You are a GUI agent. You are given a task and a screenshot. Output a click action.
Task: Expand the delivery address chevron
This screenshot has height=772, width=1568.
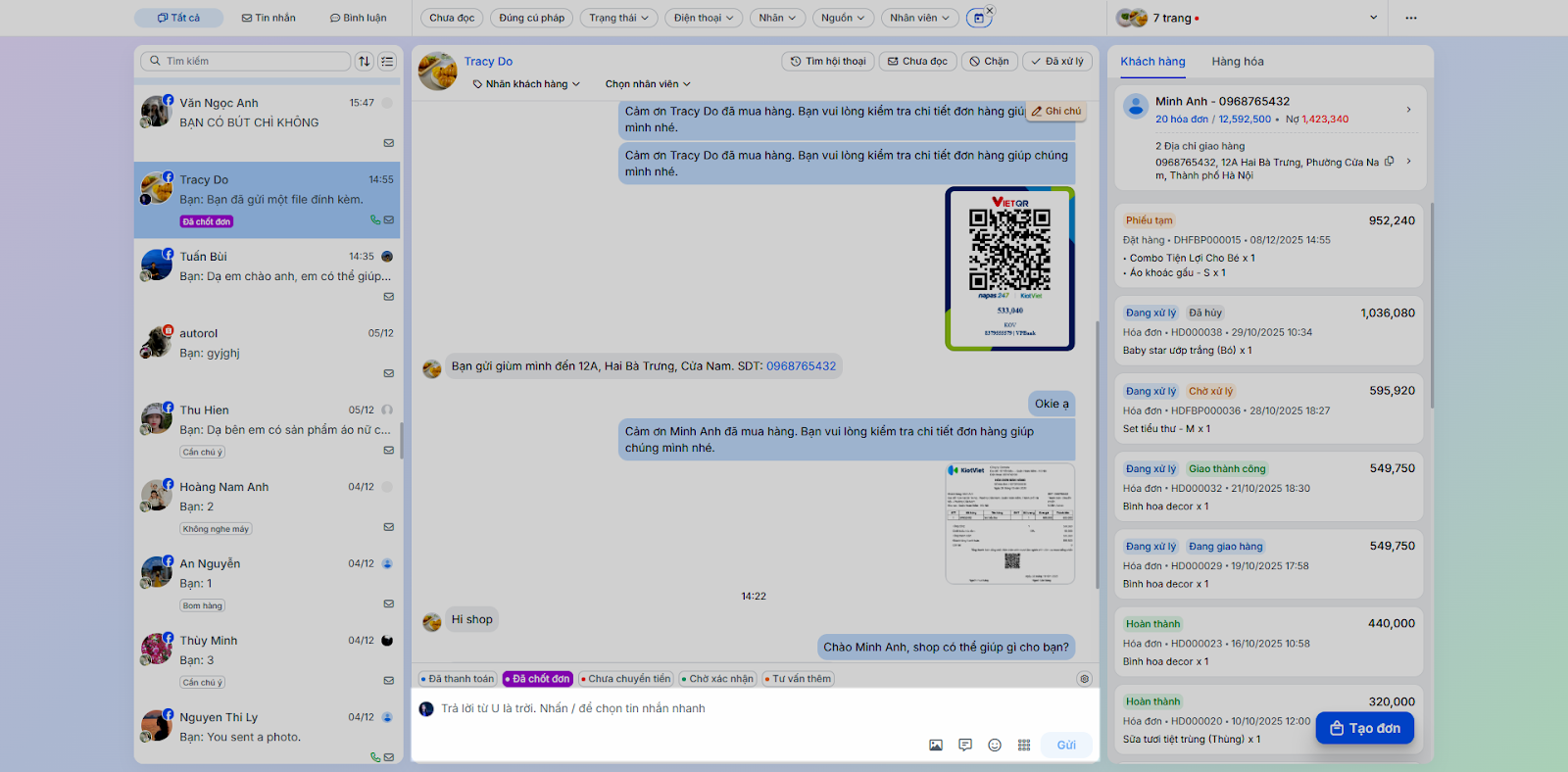(1409, 162)
